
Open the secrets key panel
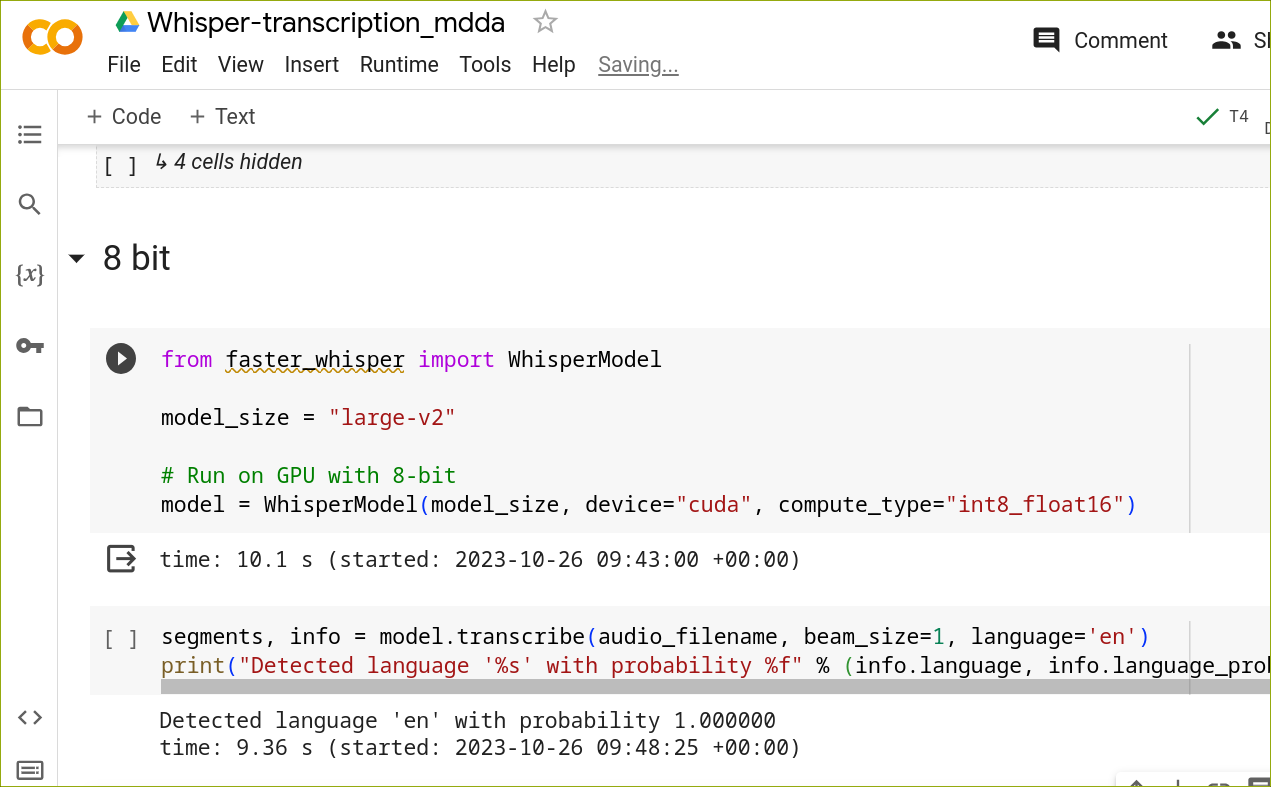pyautogui.click(x=30, y=346)
